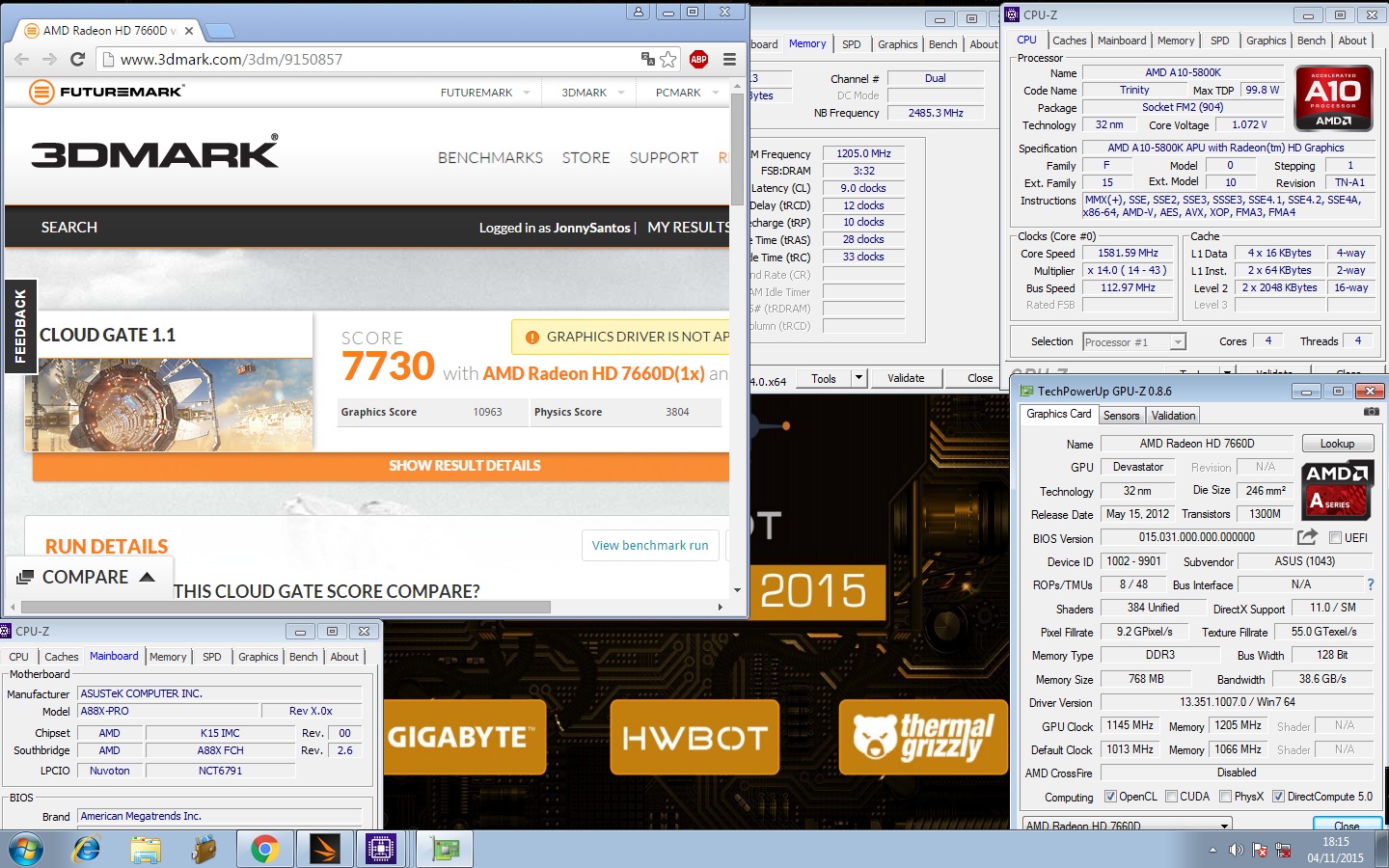The width and height of the screenshot is (1389, 868).
Task: Click the Validate button in the CPU-Z memory window
Action: [906, 378]
